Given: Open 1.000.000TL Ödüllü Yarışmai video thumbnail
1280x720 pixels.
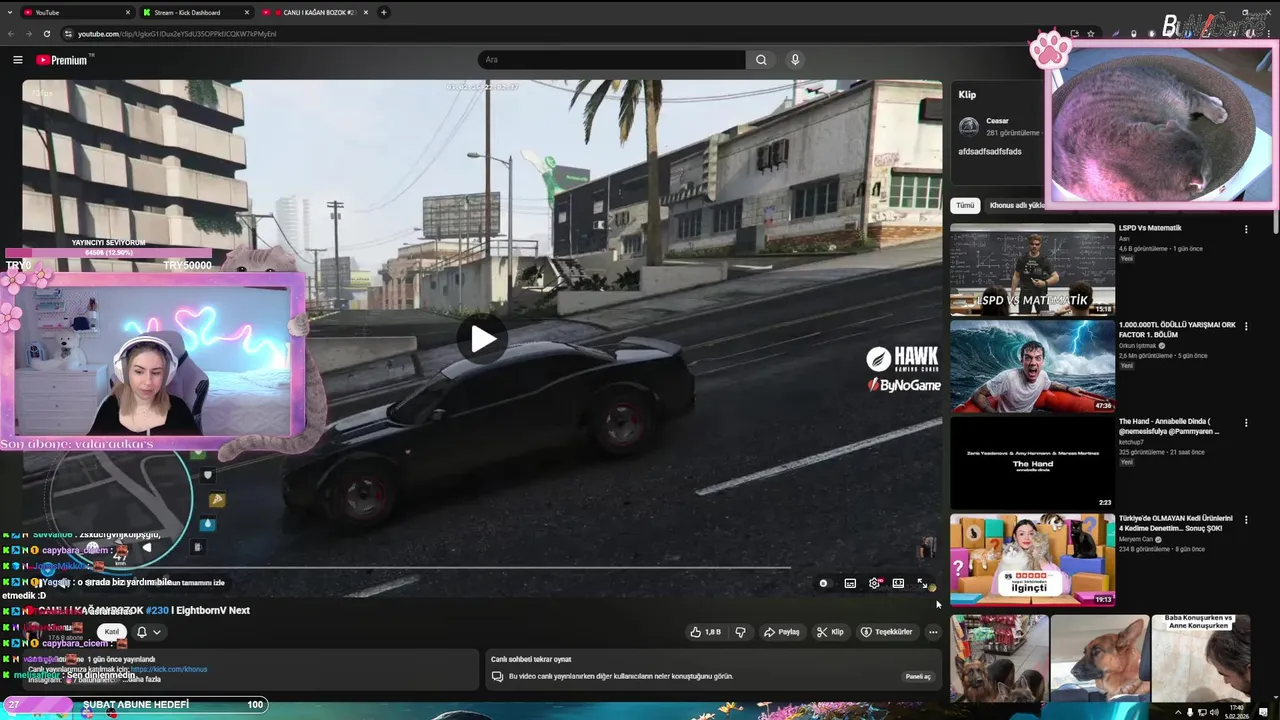Looking at the screenshot, I should coord(1032,366).
